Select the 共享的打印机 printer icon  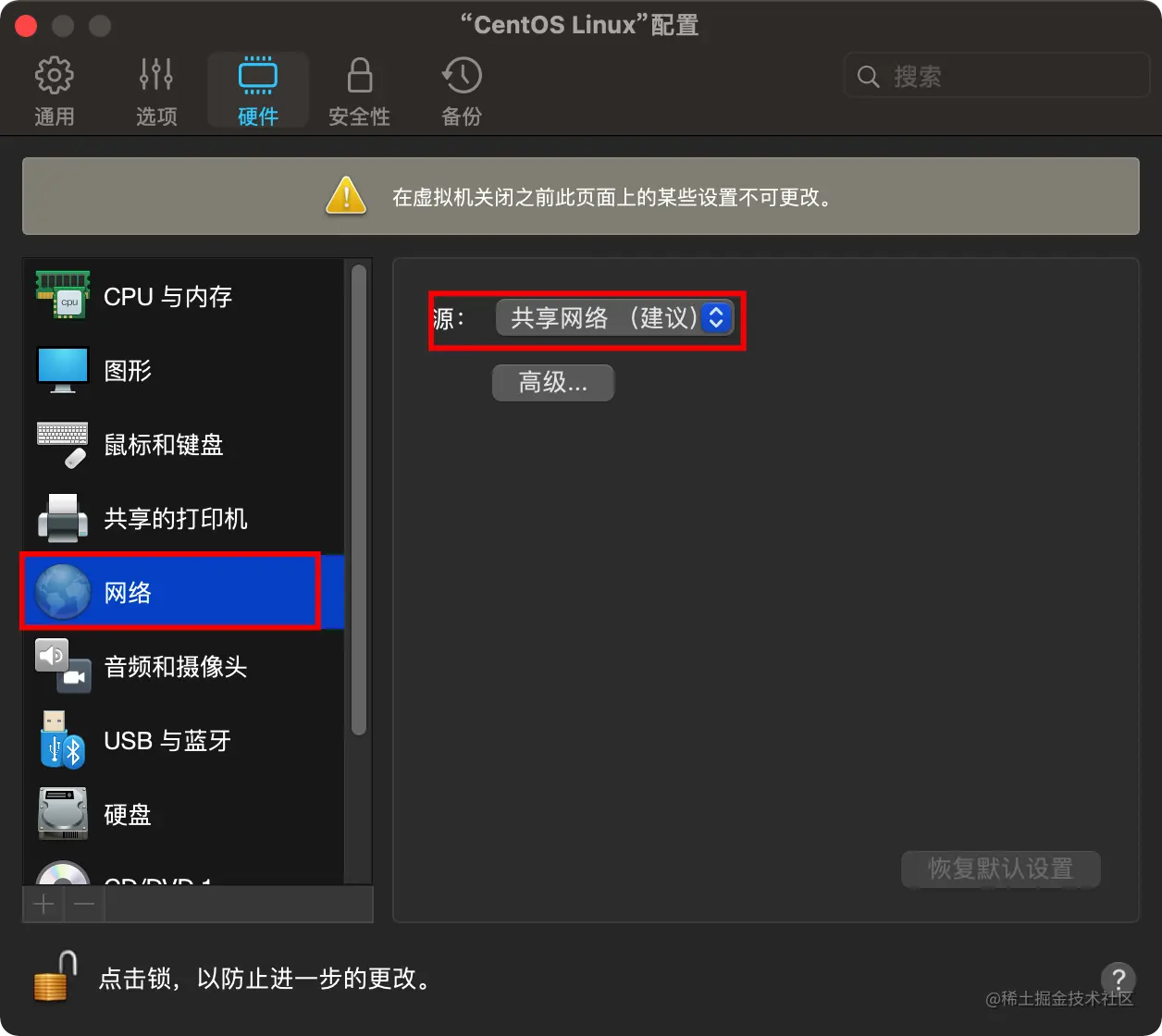point(63,518)
